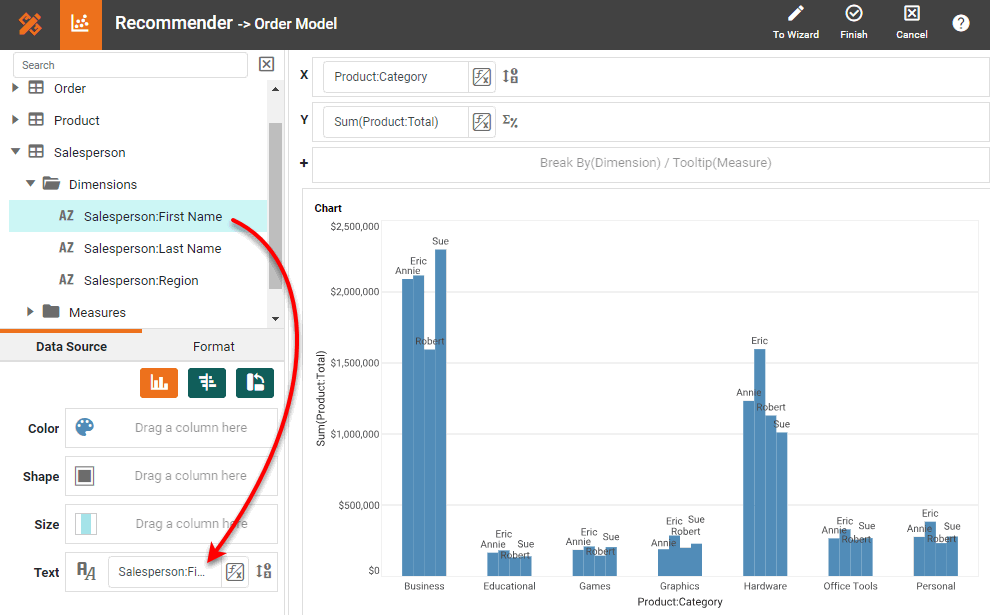The image size is (990, 615).
Task: Open the help question mark icon
Action: click(x=960, y=23)
